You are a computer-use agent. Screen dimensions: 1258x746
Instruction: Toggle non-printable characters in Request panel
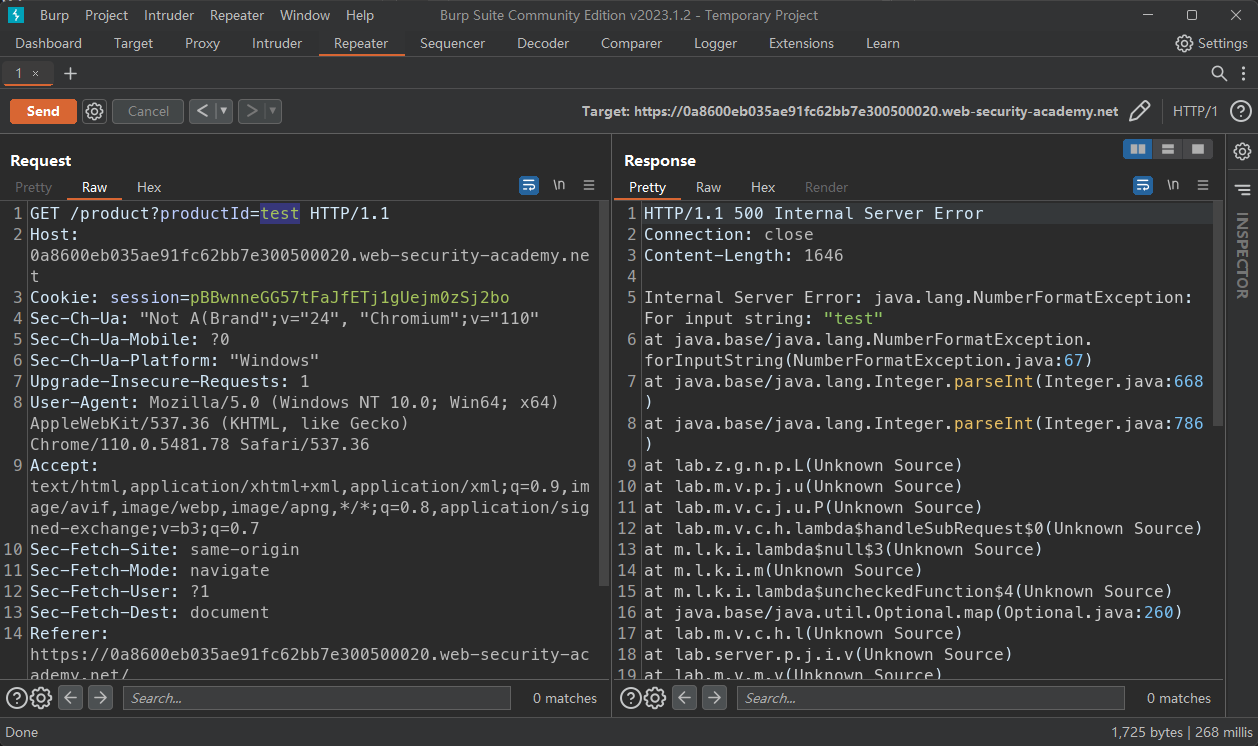pyautogui.click(x=559, y=185)
